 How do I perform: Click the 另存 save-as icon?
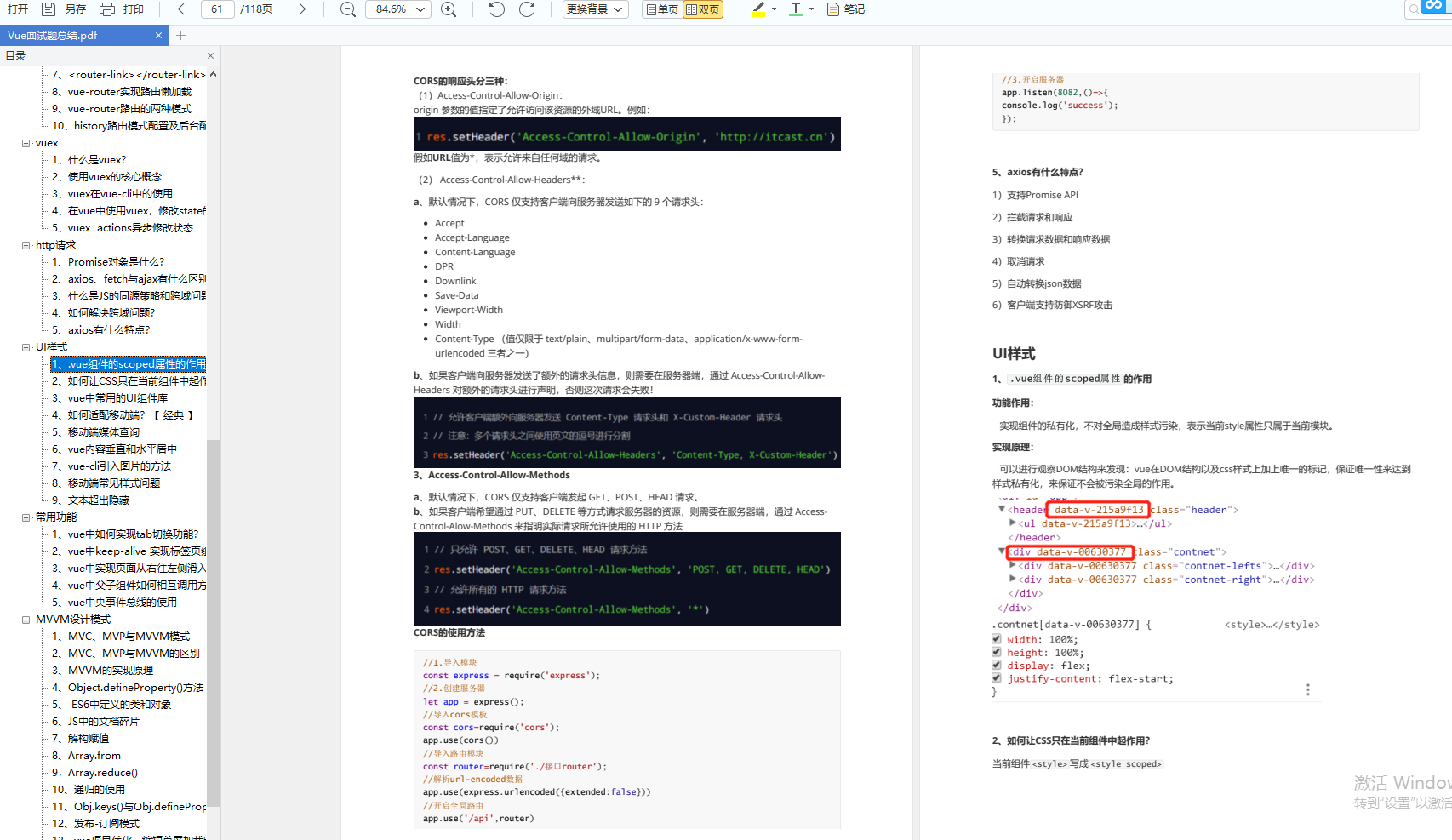(49, 9)
